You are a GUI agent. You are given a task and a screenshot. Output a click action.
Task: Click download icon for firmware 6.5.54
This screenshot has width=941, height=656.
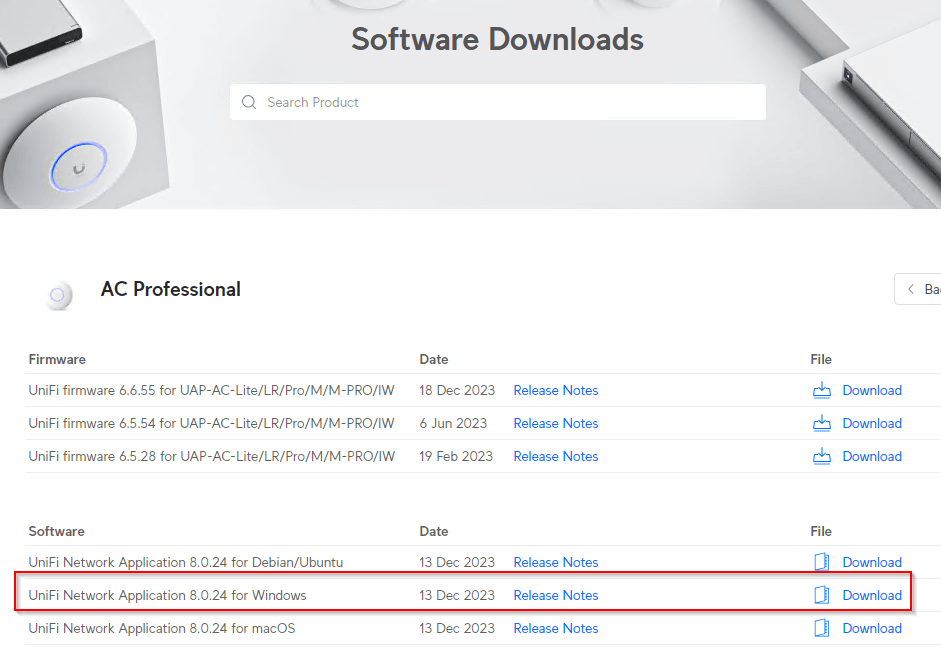(x=822, y=423)
